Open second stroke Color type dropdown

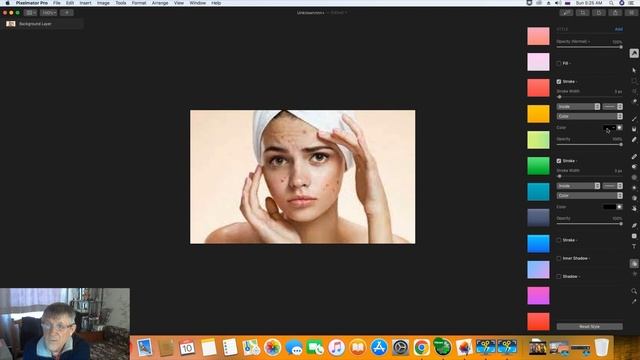589,196
